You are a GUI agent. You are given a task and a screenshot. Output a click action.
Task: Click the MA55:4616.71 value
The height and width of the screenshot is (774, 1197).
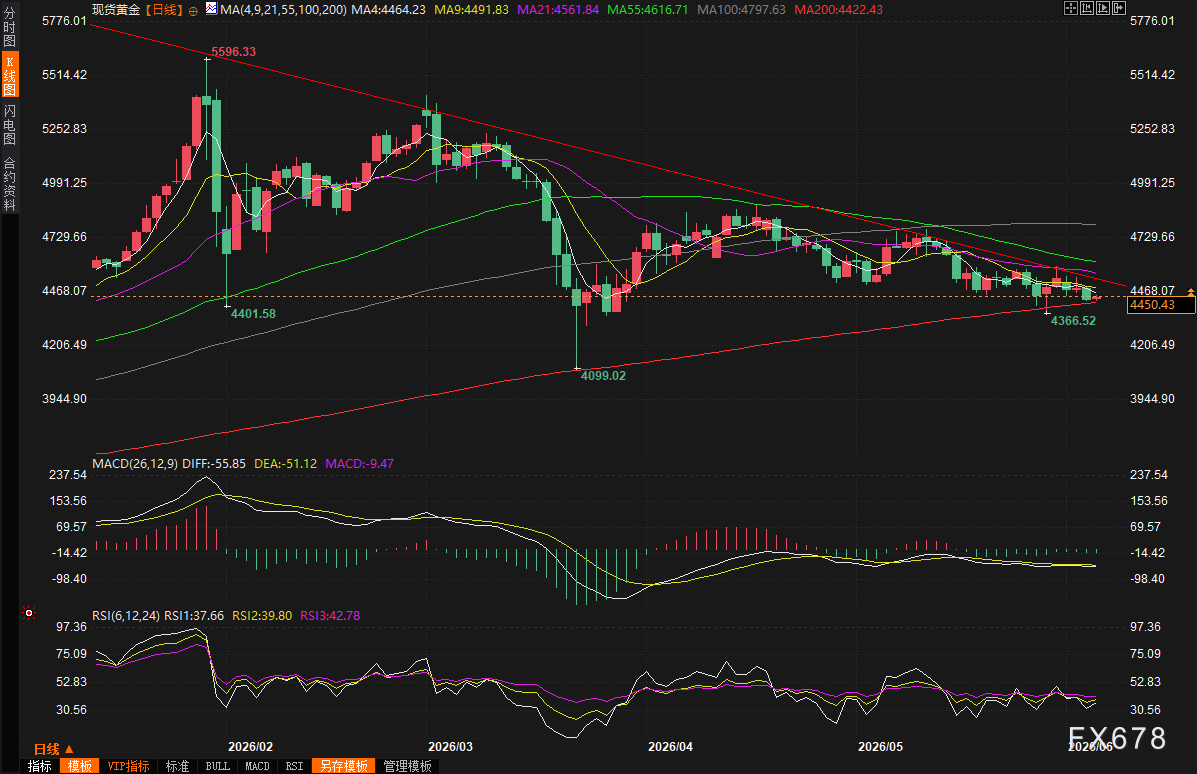click(647, 10)
